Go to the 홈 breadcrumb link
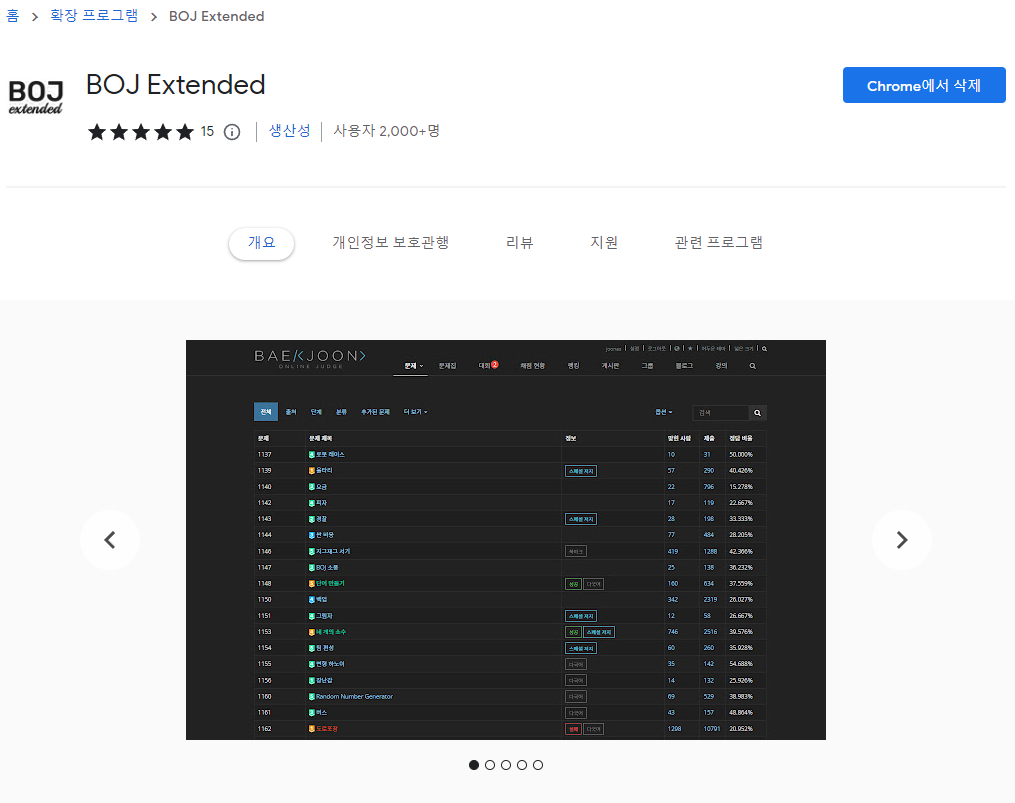The width and height of the screenshot is (1015, 803). point(12,16)
